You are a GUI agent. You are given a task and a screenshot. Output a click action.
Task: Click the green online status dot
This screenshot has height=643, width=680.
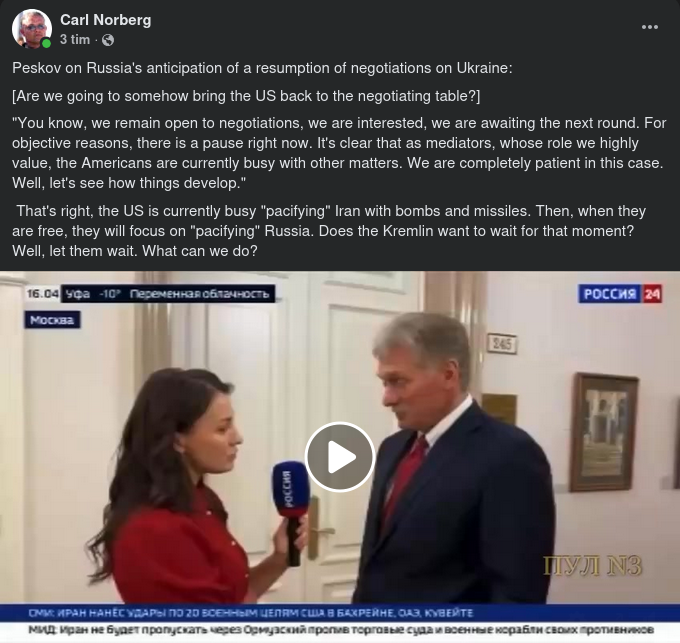coord(46,43)
